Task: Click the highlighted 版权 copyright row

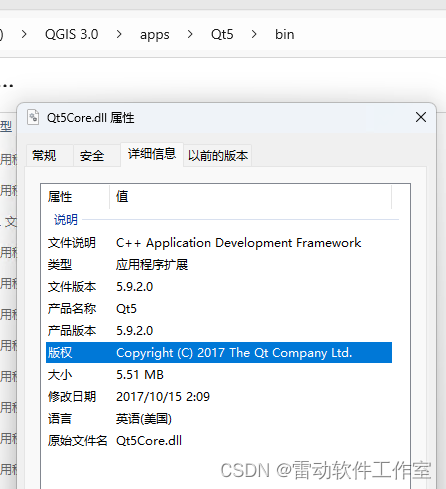Action: 219,353
